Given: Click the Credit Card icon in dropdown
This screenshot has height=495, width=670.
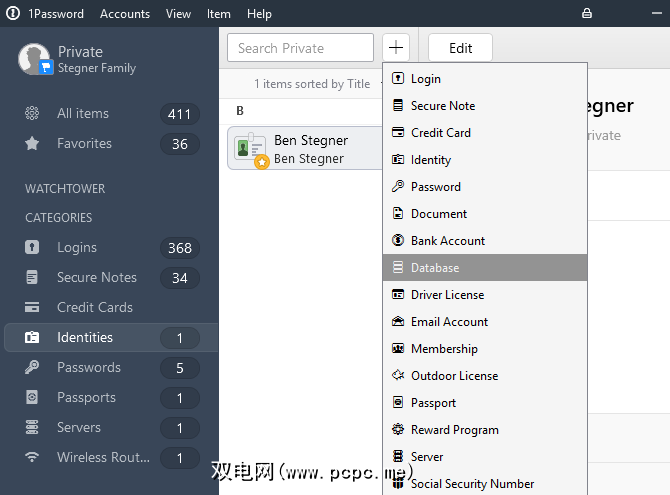Looking at the screenshot, I should tap(398, 132).
